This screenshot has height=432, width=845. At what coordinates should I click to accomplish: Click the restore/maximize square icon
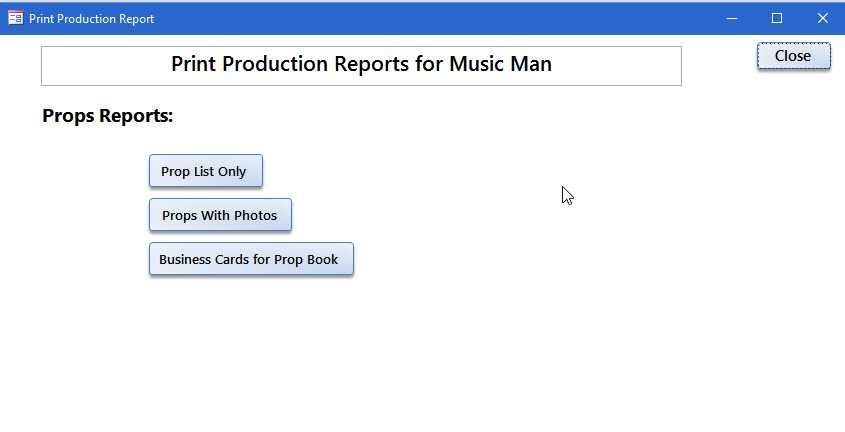777,18
